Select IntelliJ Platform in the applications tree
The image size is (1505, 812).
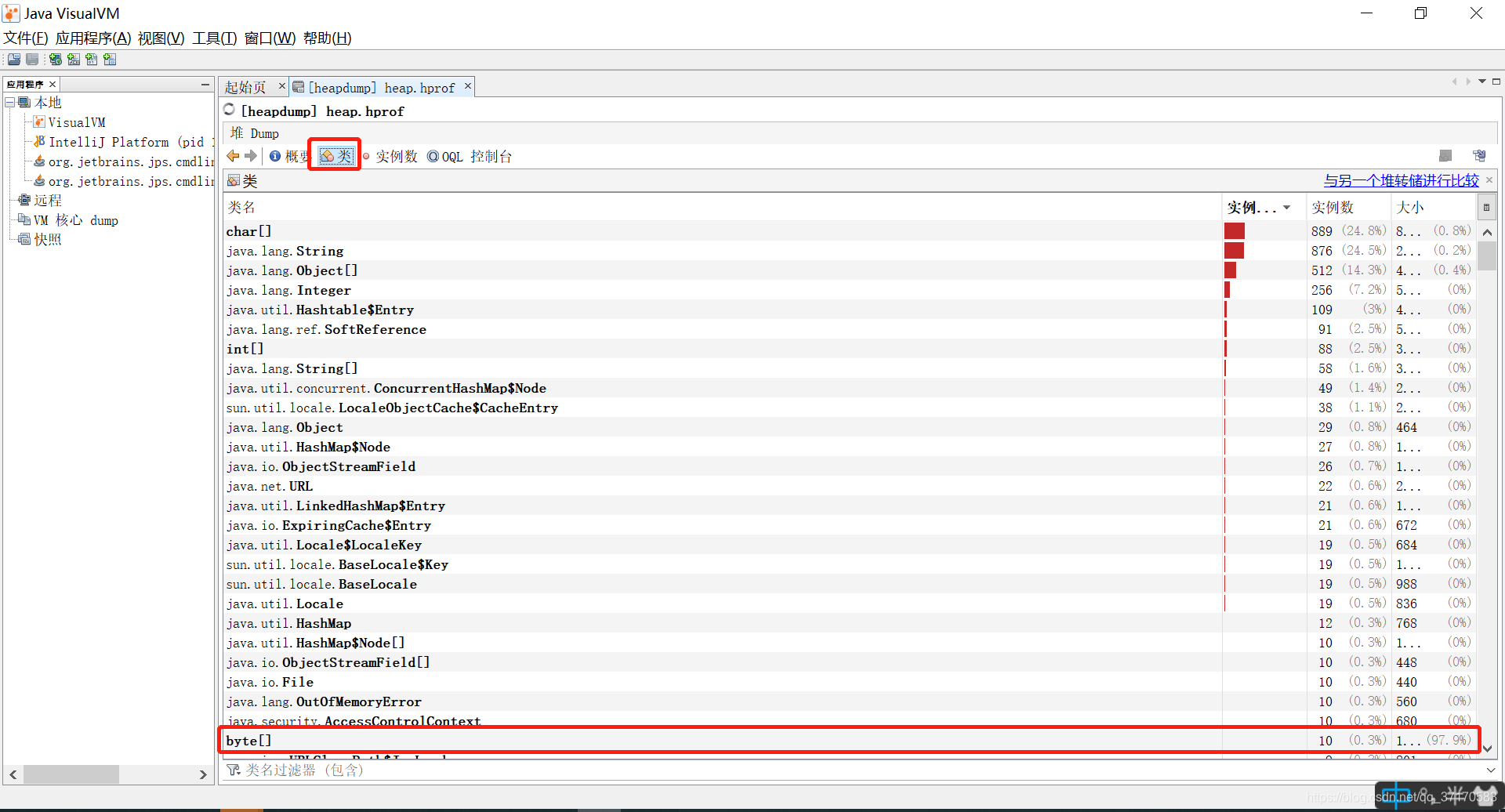(x=125, y=142)
